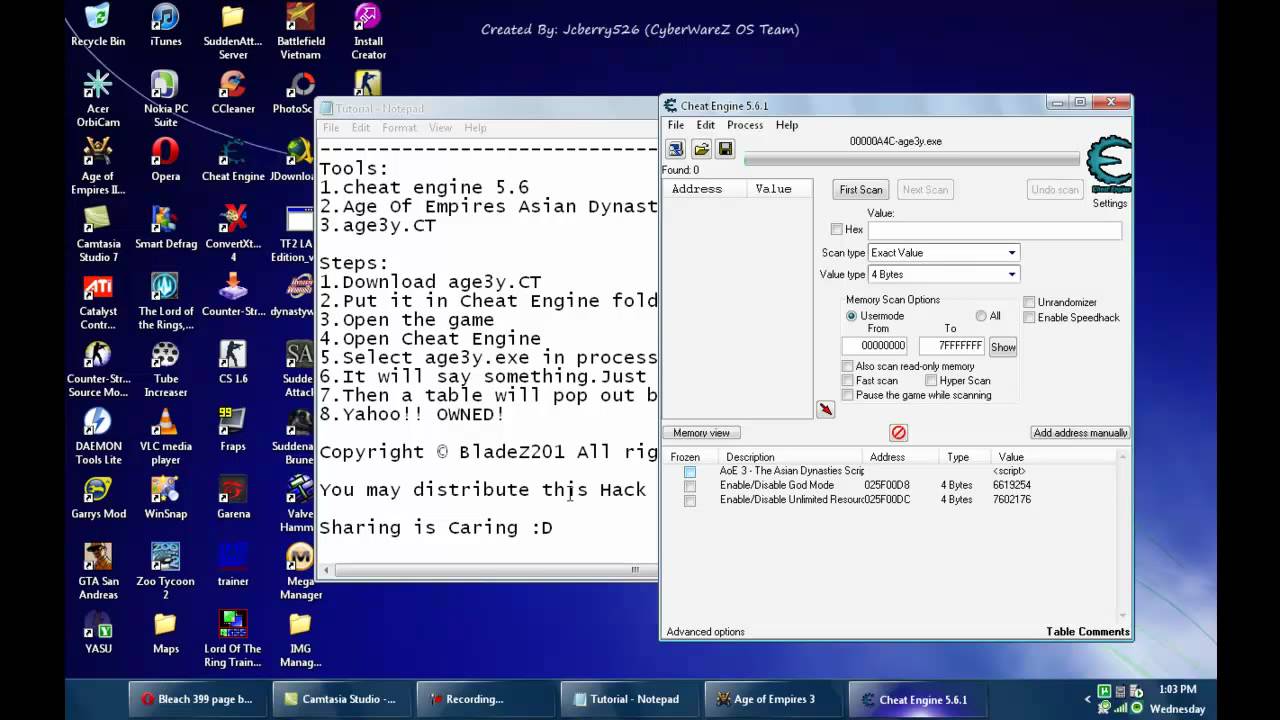The width and height of the screenshot is (1280, 720).
Task: Open Advanced options in Cheat Engine
Action: coord(706,632)
